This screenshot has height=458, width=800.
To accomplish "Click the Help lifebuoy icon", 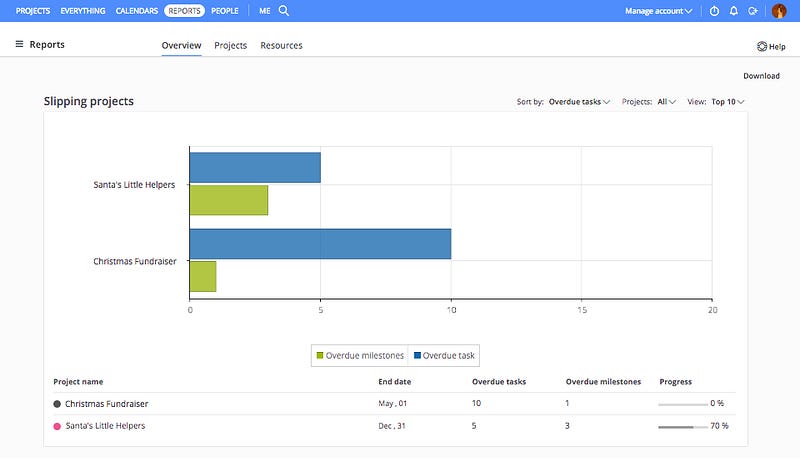I will tap(762, 46).
